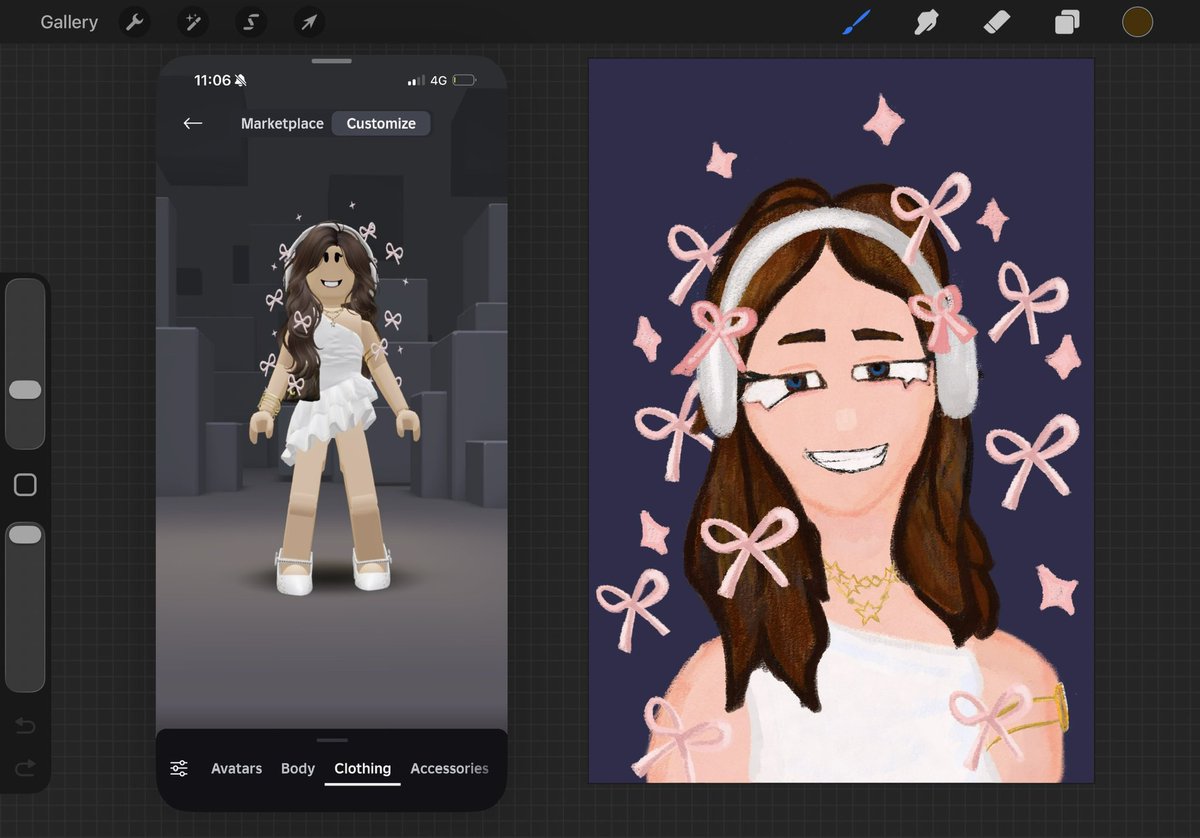Screen dimensions: 1200x838
Task: Switch to the Marketplace tab
Action: pyautogui.click(x=282, y=123)
